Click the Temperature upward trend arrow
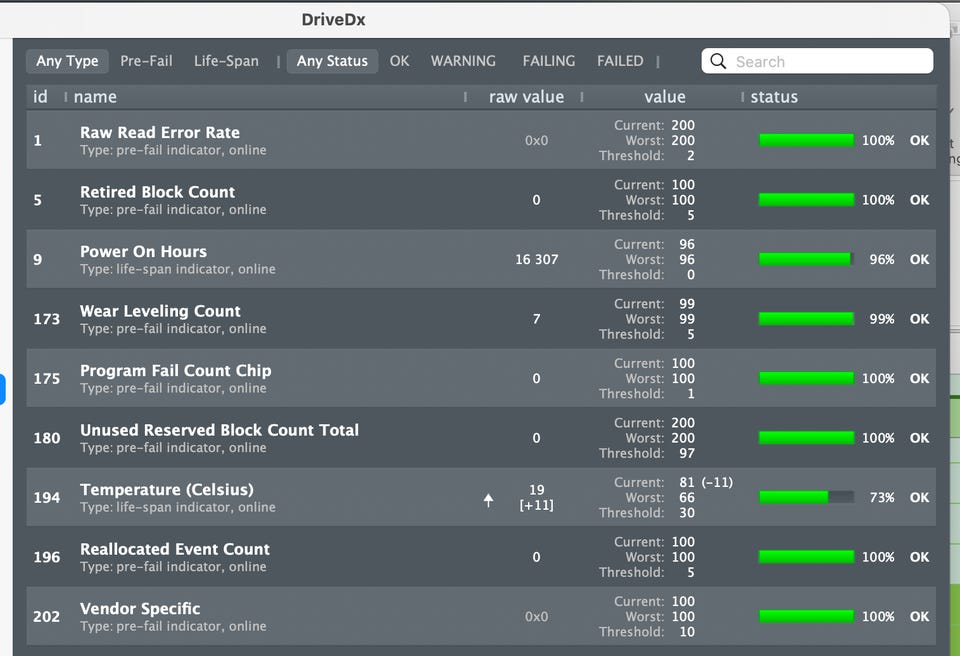Image resolution: width=960 pixels, height=656 pixels. click(x=488, y=500)
